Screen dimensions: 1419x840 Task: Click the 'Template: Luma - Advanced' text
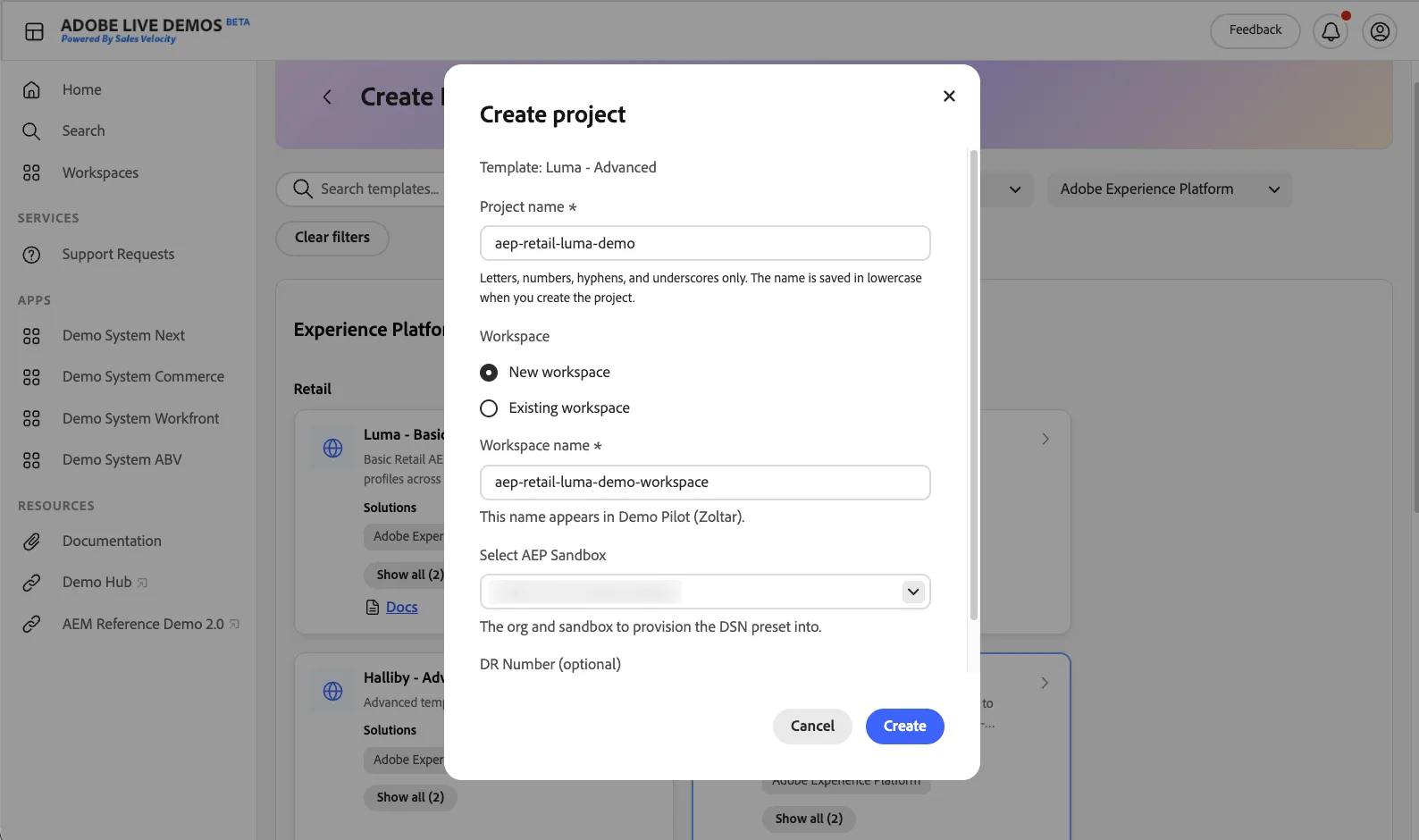(x=567, y=168)
